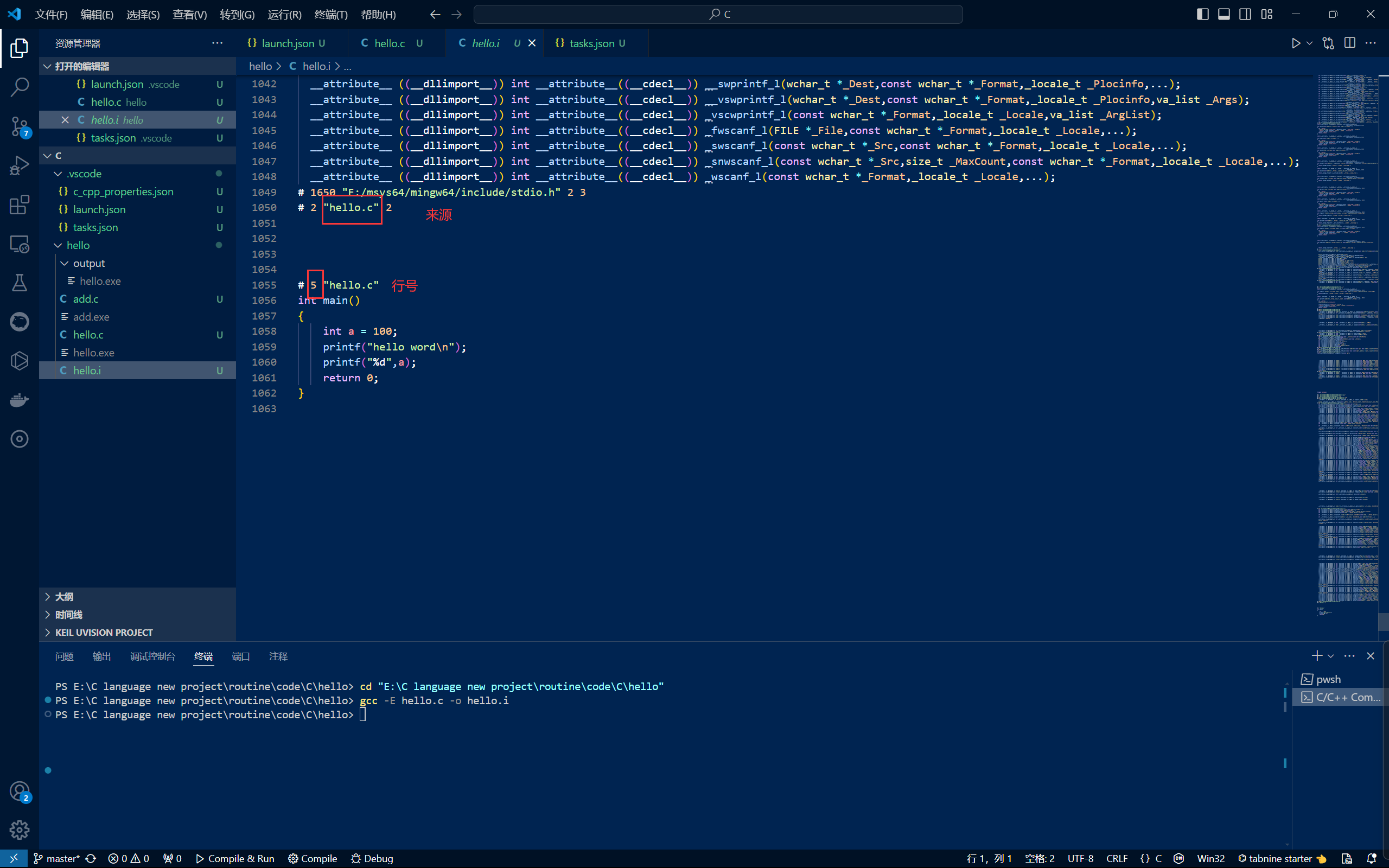Click the tabnine starter status item

1282,858
